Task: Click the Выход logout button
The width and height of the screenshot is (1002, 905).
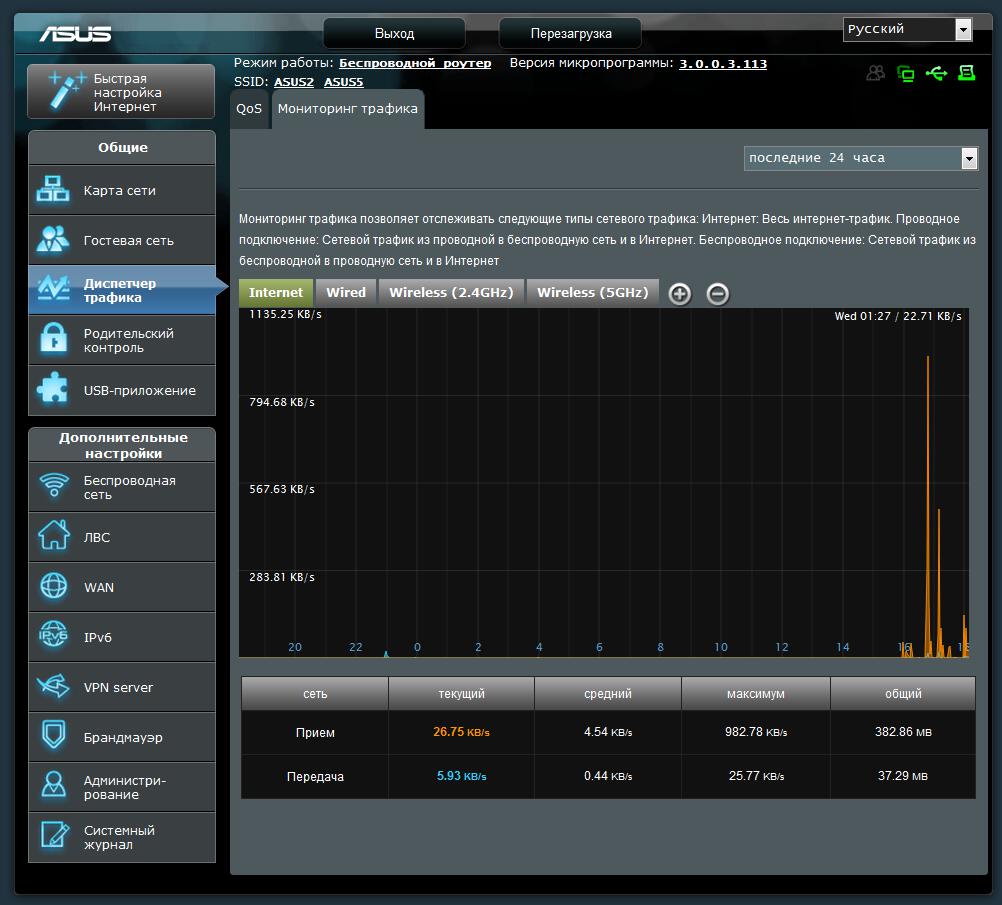Action: tap(394, 33)
